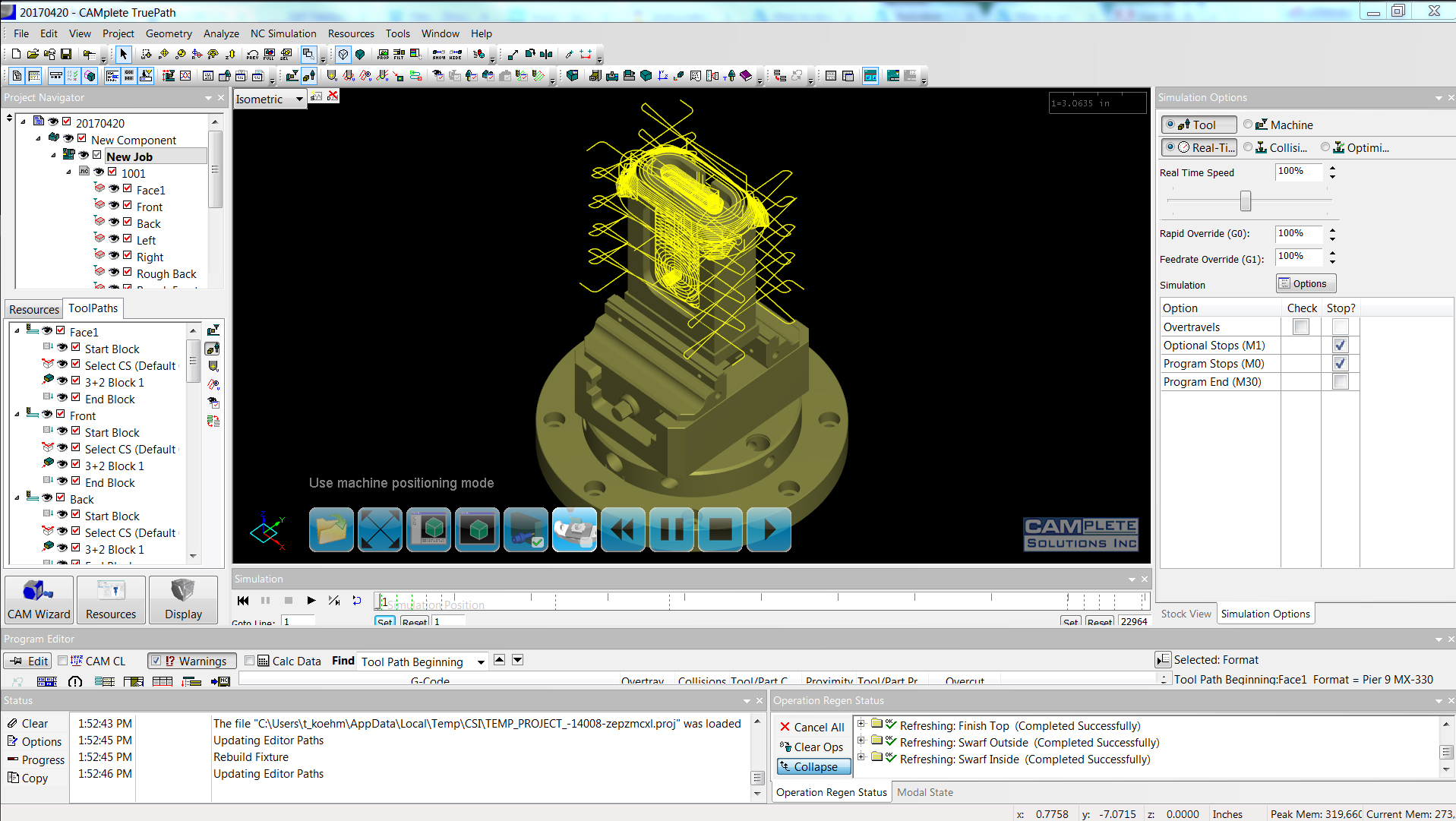Click the Real Time Speed slider handle
Screen dimensions: 1456x821
pos(1246,201)
